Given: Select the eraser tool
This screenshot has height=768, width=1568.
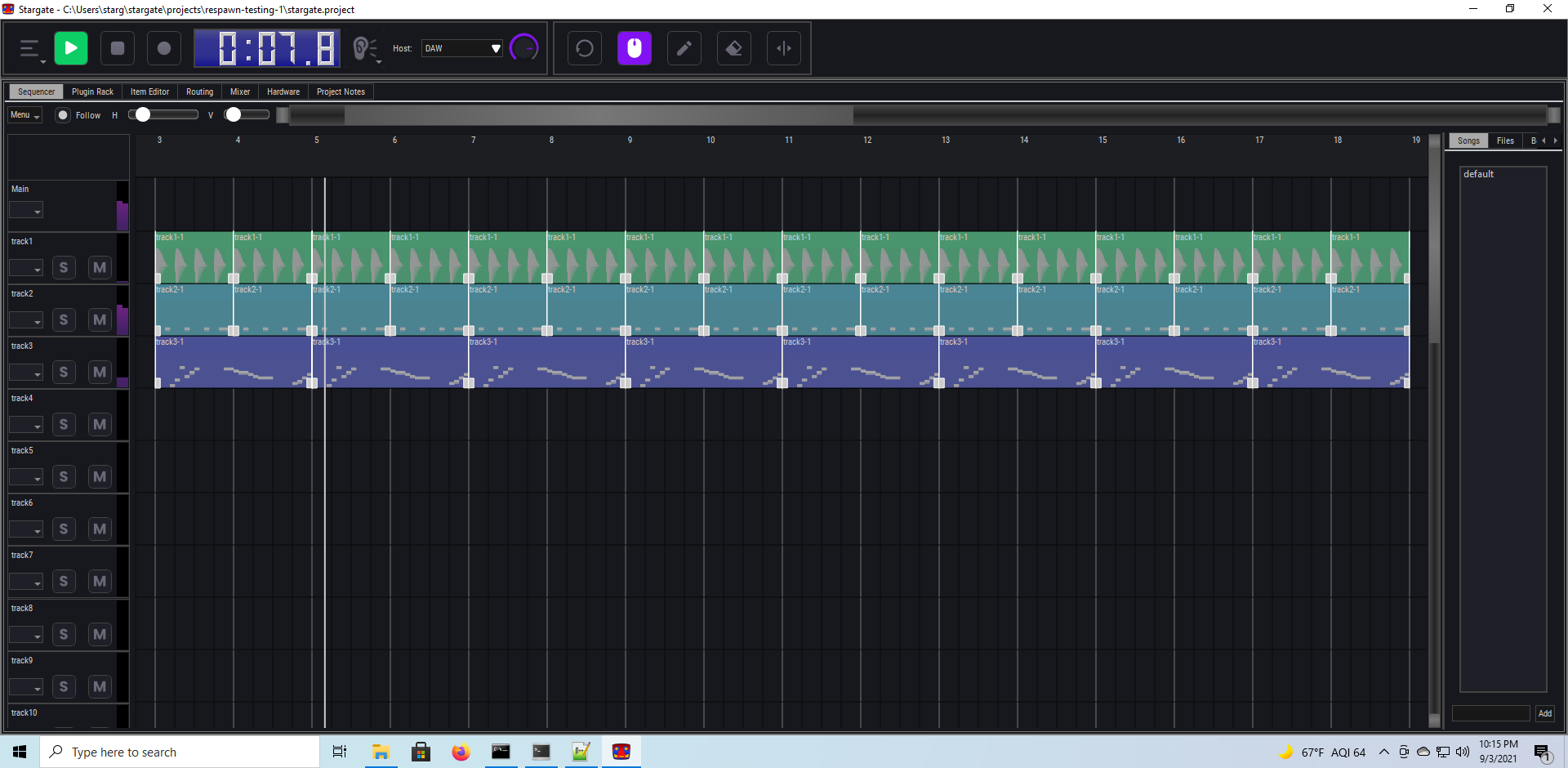Looking at the screenshot, I should 734,48.
